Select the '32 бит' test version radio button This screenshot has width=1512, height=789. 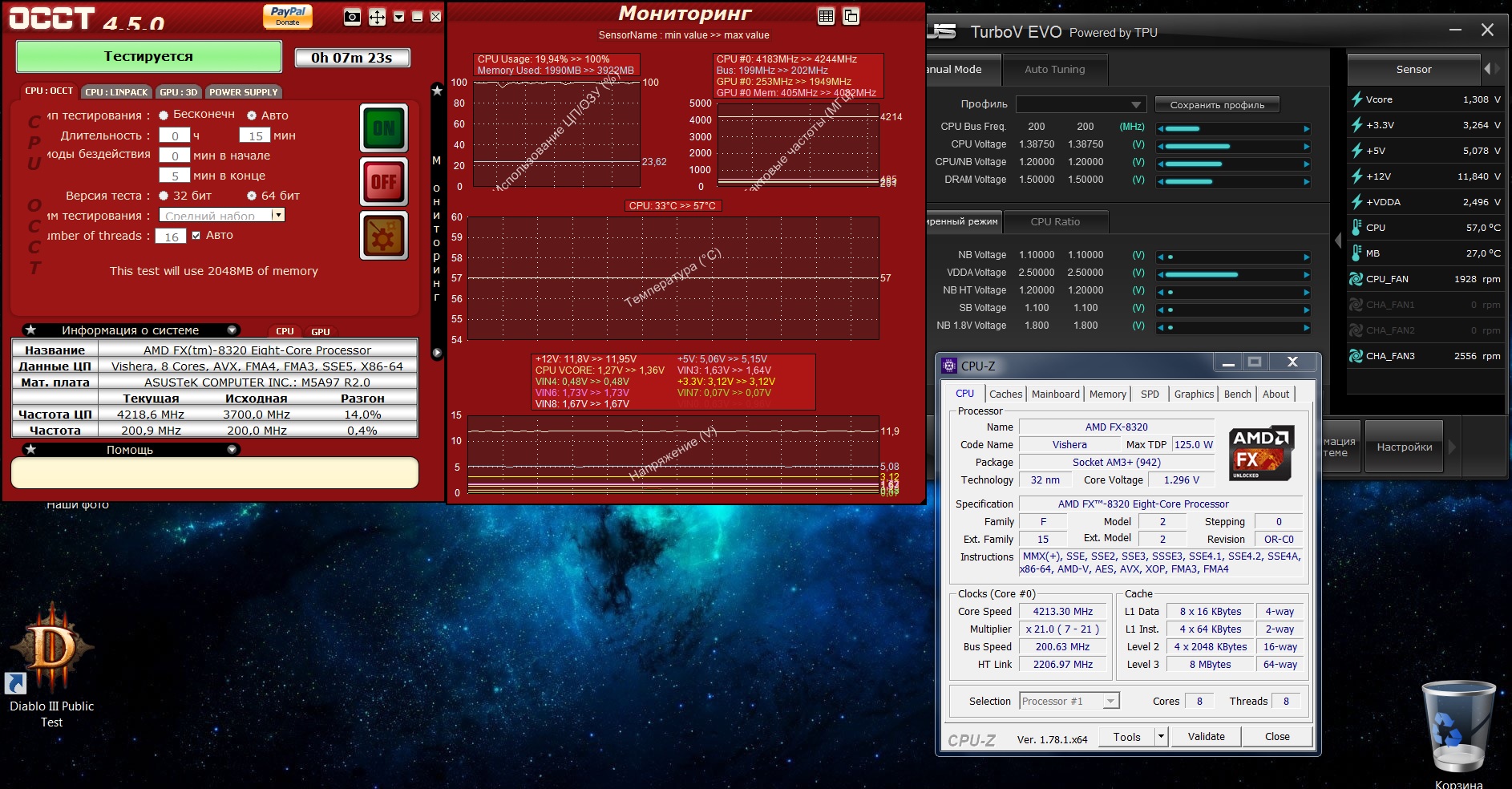pyautogui.click(x=164, y=196)
